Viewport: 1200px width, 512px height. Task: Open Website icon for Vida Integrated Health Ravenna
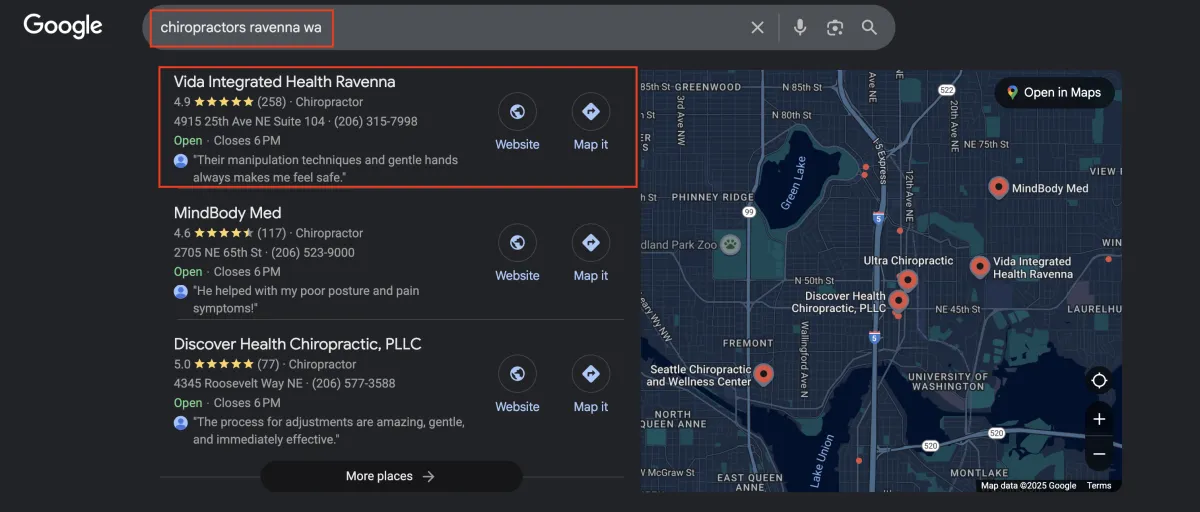(x=517, y=112)
